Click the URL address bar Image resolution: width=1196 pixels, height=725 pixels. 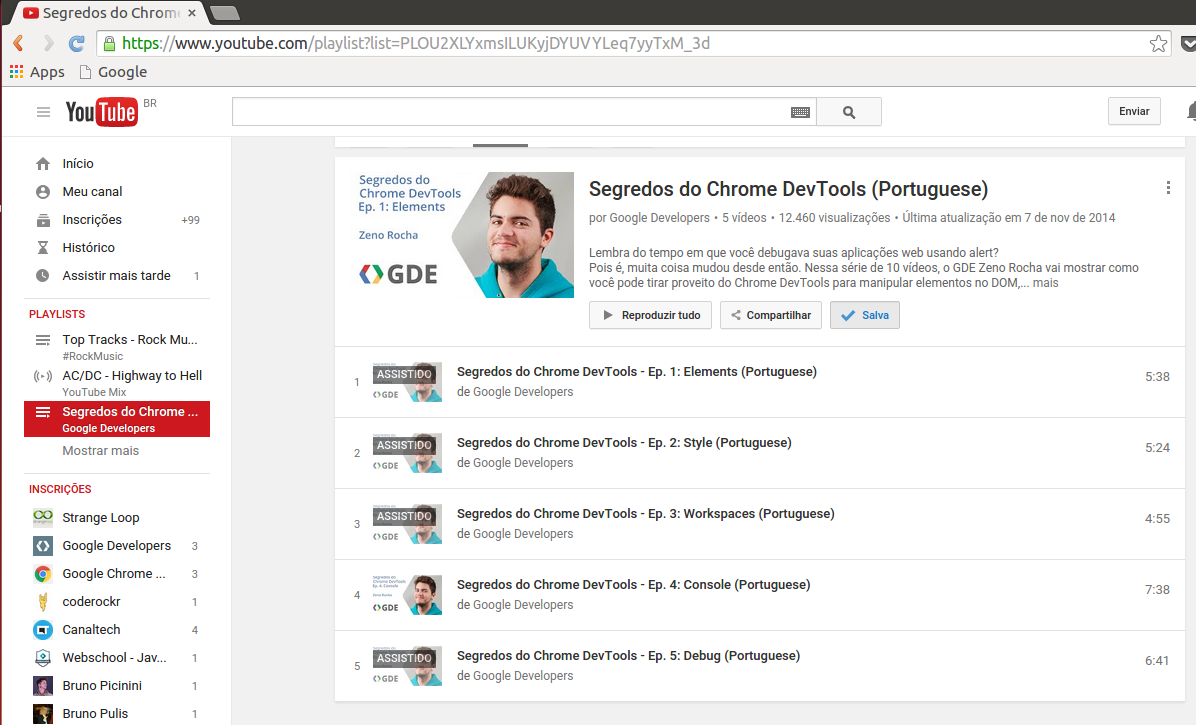[633, 43]
